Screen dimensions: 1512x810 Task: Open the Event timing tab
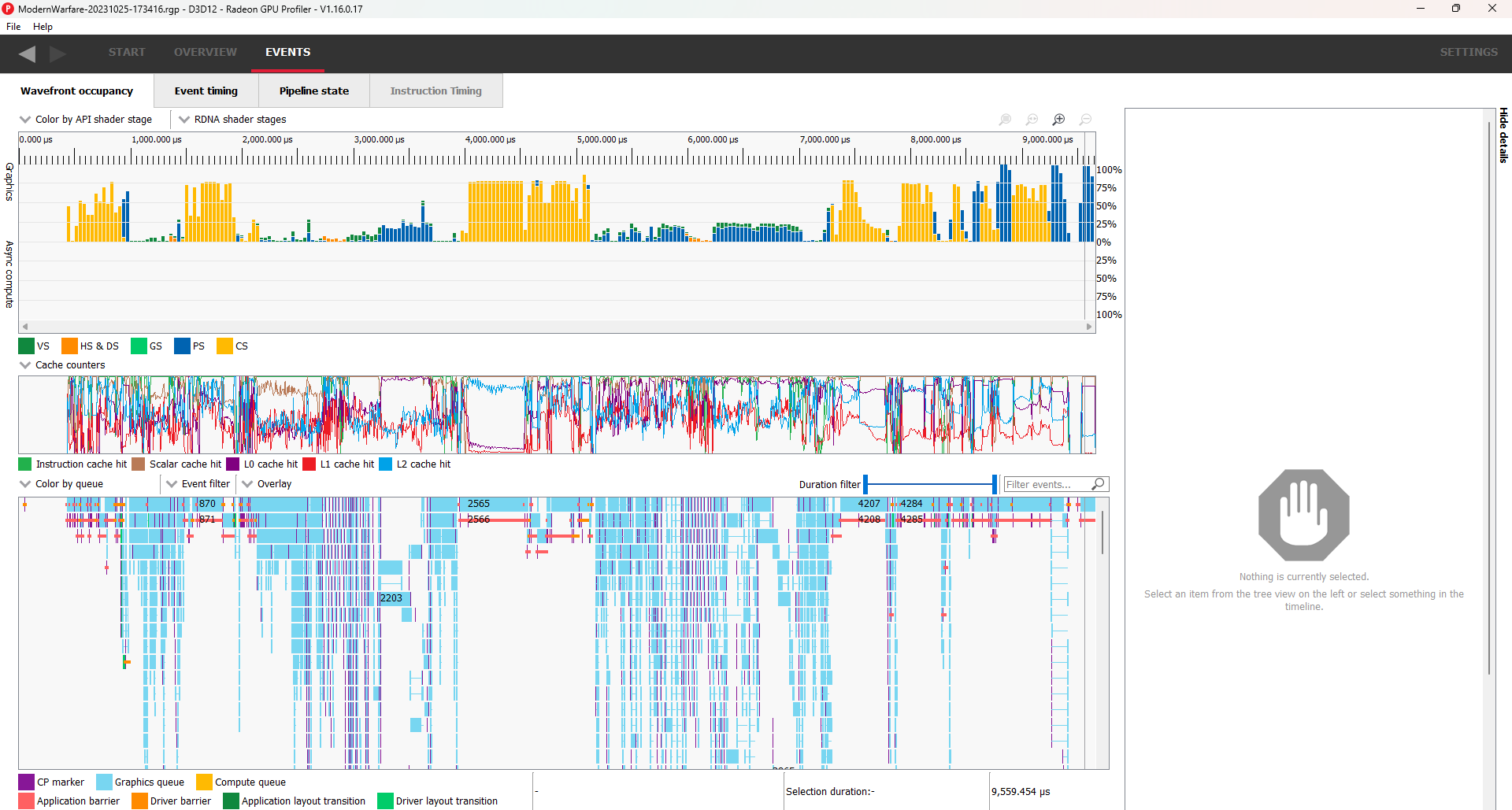[206, 91]
